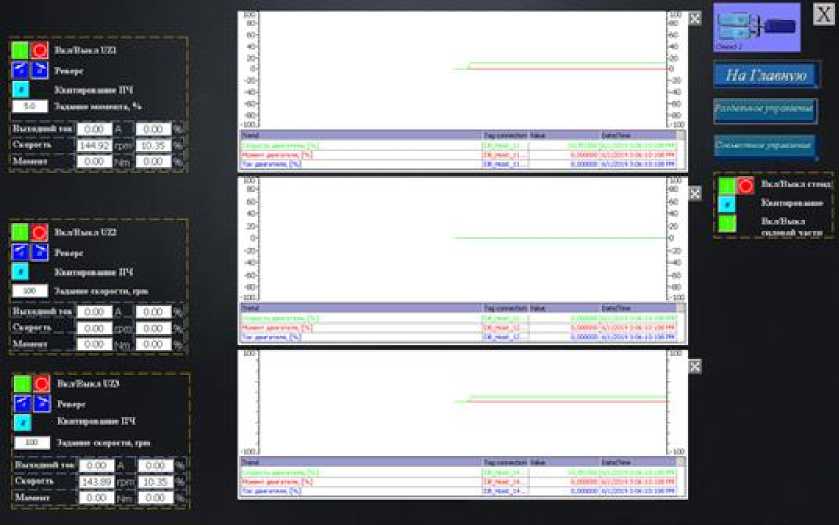
Task: Switch on UZ2 with its green button
Action: [20, 232]
